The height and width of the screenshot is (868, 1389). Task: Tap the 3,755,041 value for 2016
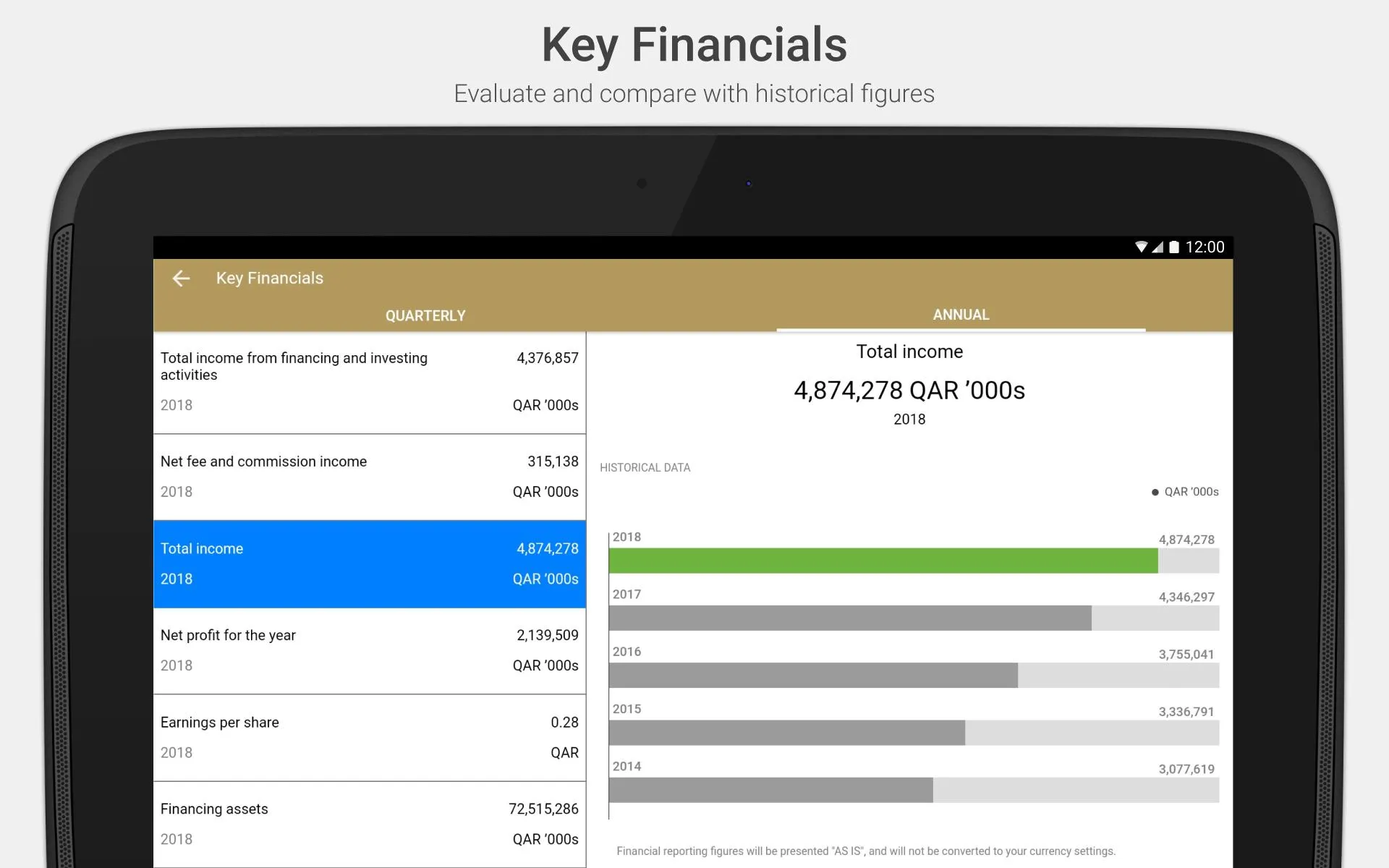1186,654
